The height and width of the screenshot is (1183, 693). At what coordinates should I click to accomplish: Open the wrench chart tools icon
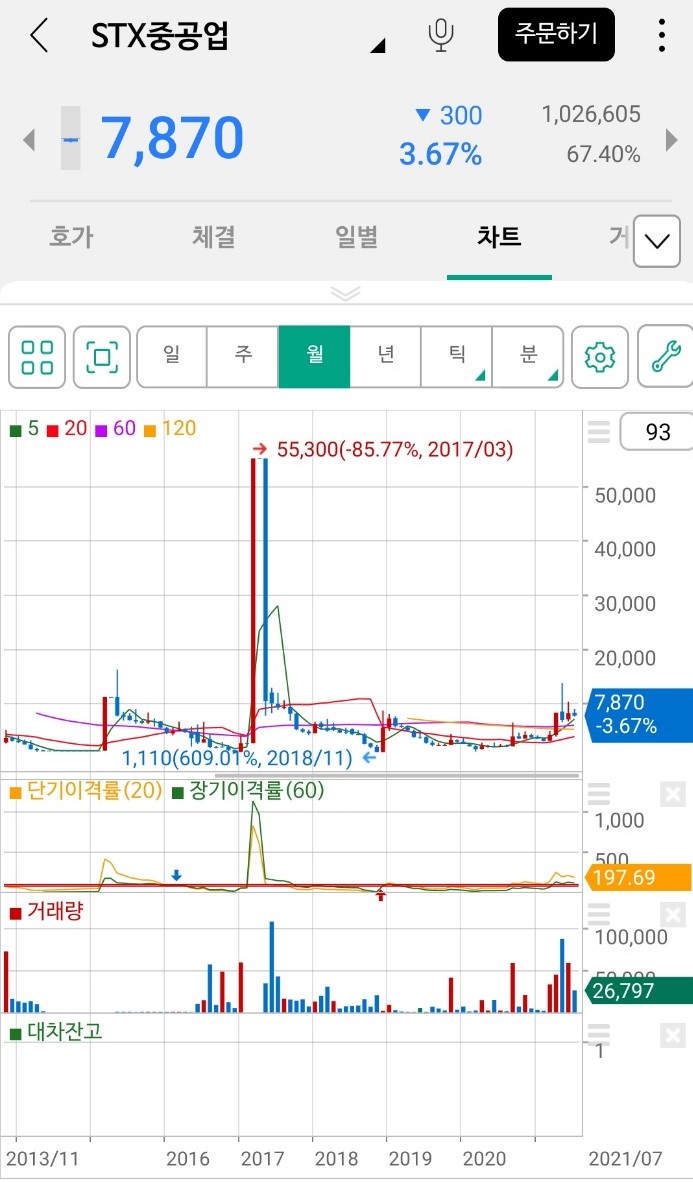pos(665,357)
